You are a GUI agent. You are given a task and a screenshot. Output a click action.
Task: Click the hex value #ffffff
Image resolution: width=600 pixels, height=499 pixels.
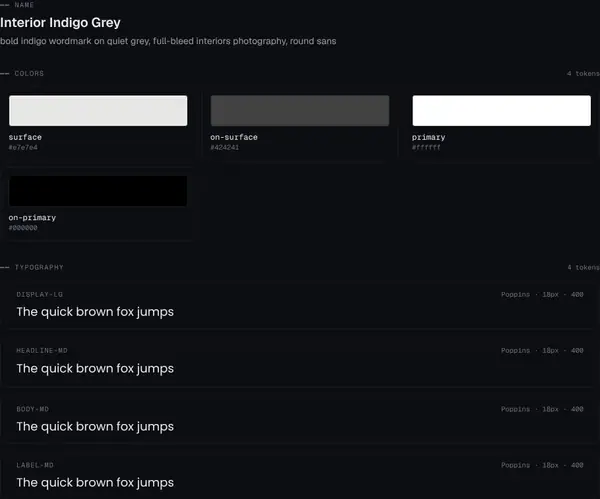point(426,147)
